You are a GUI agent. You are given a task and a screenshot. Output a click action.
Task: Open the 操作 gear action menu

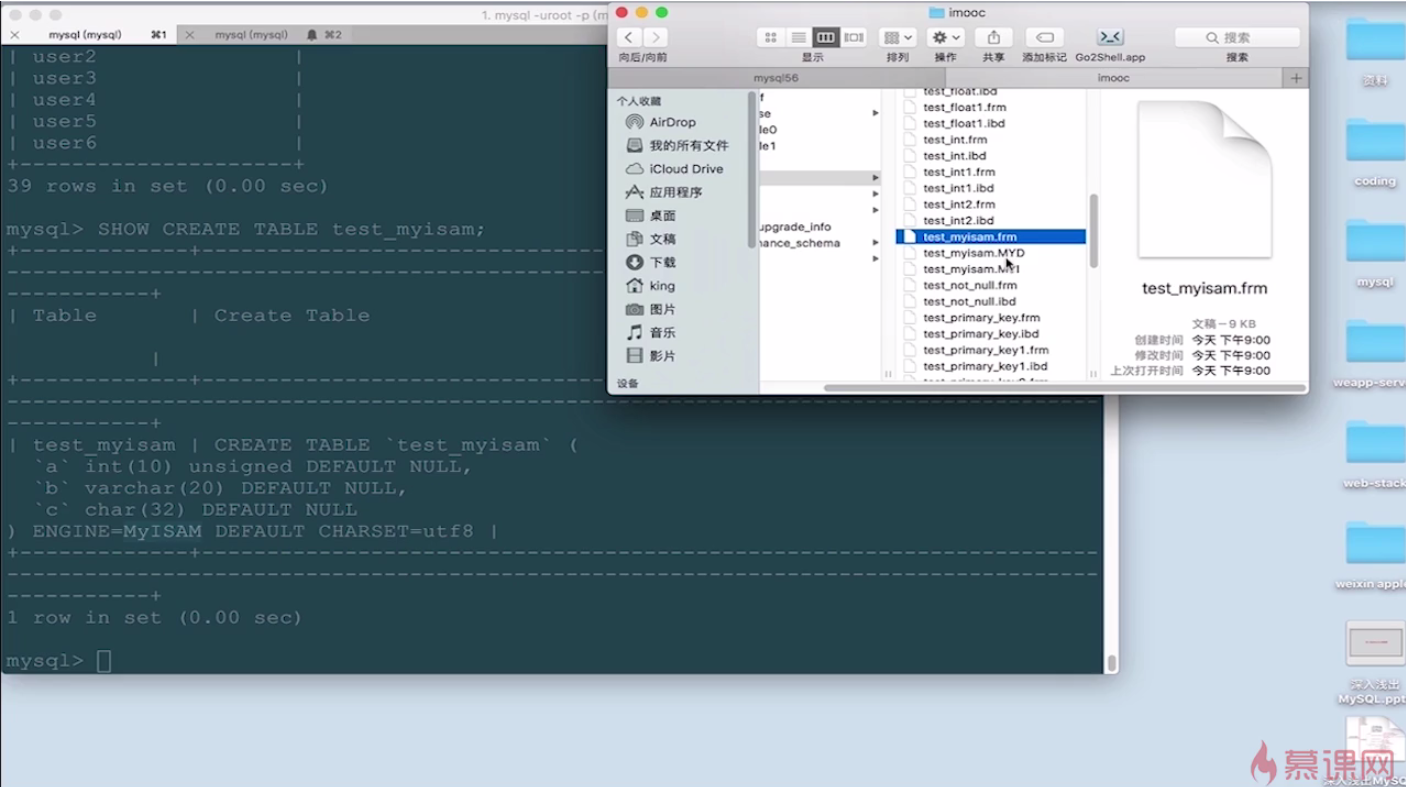(945, 37)
